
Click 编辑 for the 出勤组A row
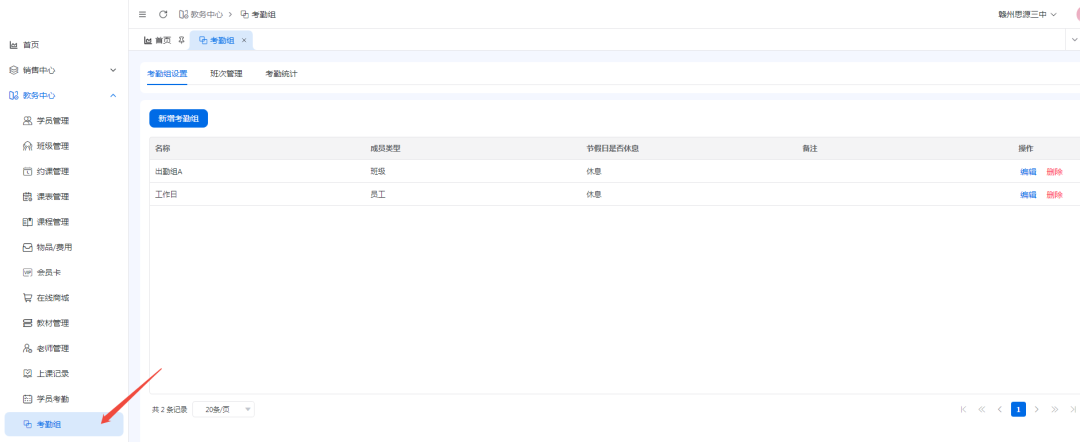pyautogui.click(x=1027, y=172)
